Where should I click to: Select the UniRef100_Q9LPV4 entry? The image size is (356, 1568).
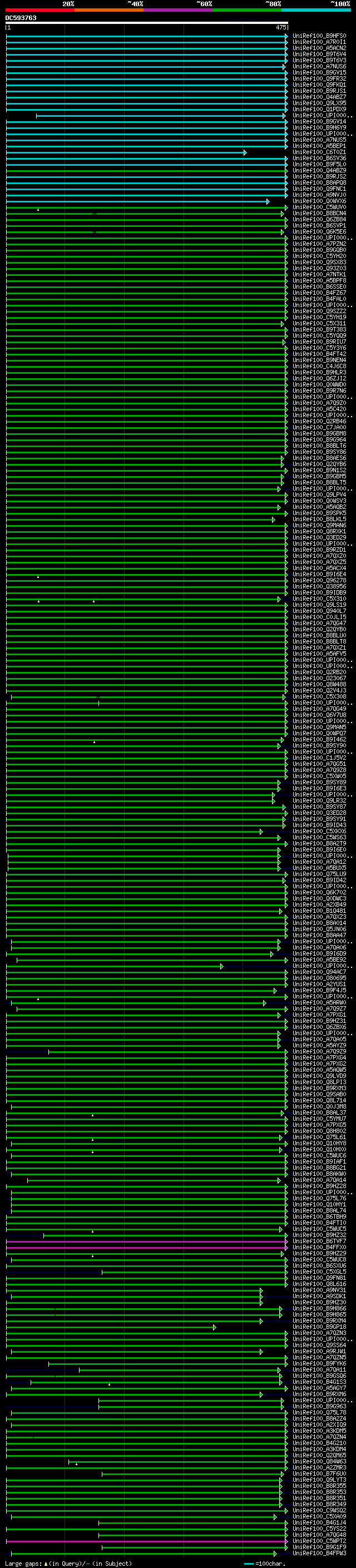[x=319, y=495]
